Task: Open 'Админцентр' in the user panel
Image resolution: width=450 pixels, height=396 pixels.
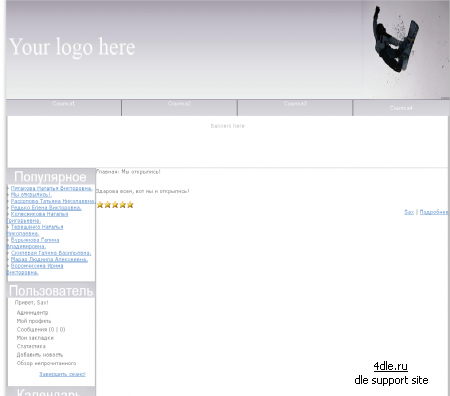Action: pos(32,313)
